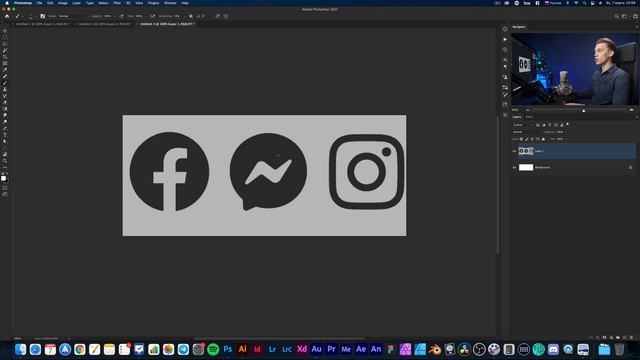Open Adobe Illustrator from the Dock

242,349
